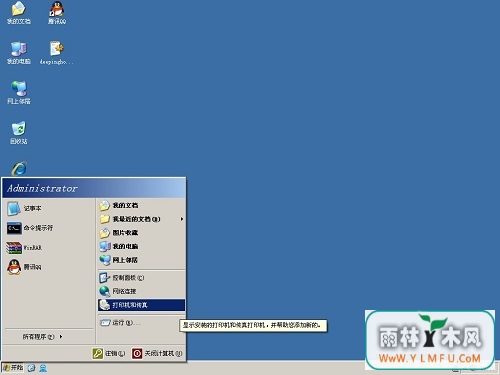Open 我的电脑 in the Start menu
This screenshot has height=375, width=500.
141,246
